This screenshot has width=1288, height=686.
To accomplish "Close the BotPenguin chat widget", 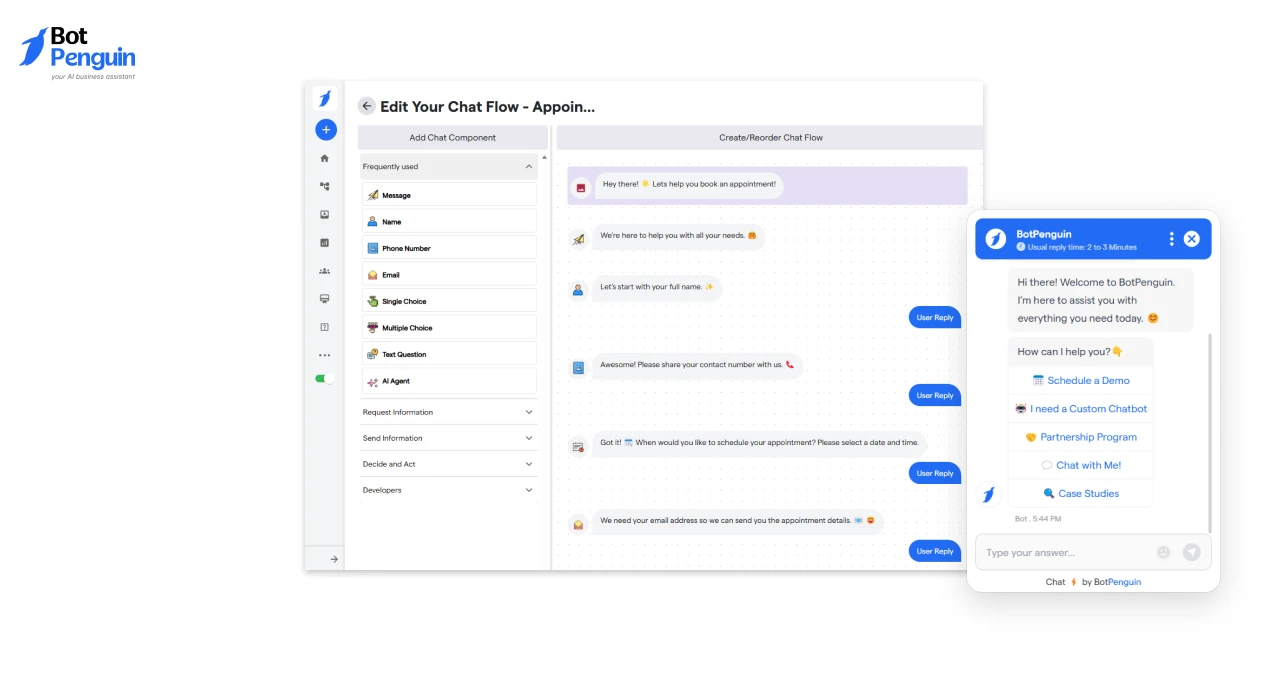I will coord(1191,239).
